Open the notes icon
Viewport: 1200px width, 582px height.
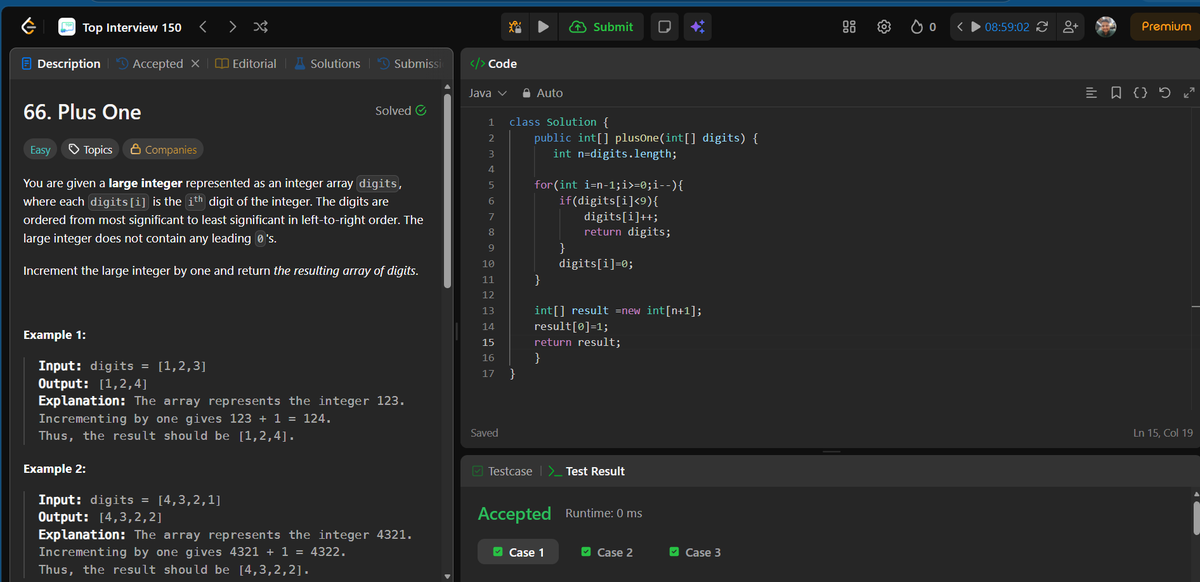pos(663,27)
